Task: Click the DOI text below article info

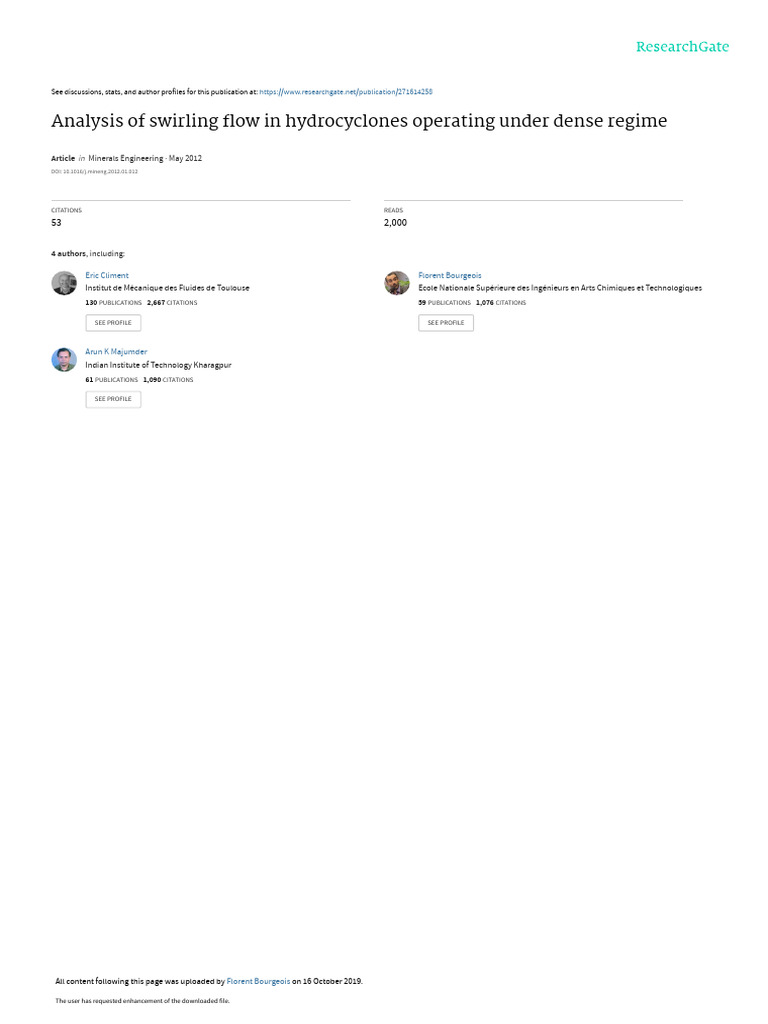Action: [95, 172]
